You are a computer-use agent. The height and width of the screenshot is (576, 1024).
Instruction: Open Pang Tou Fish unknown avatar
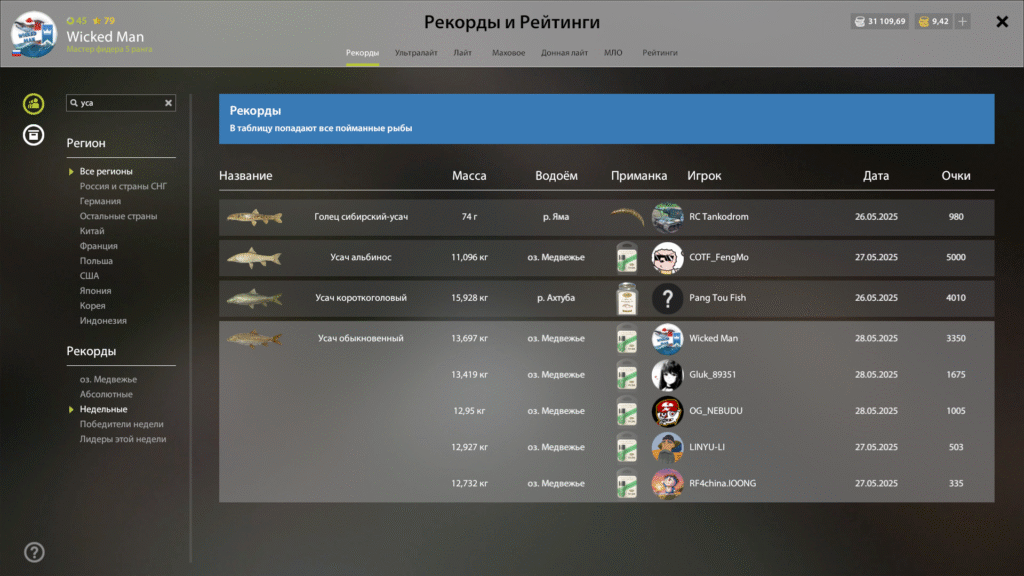667,298
